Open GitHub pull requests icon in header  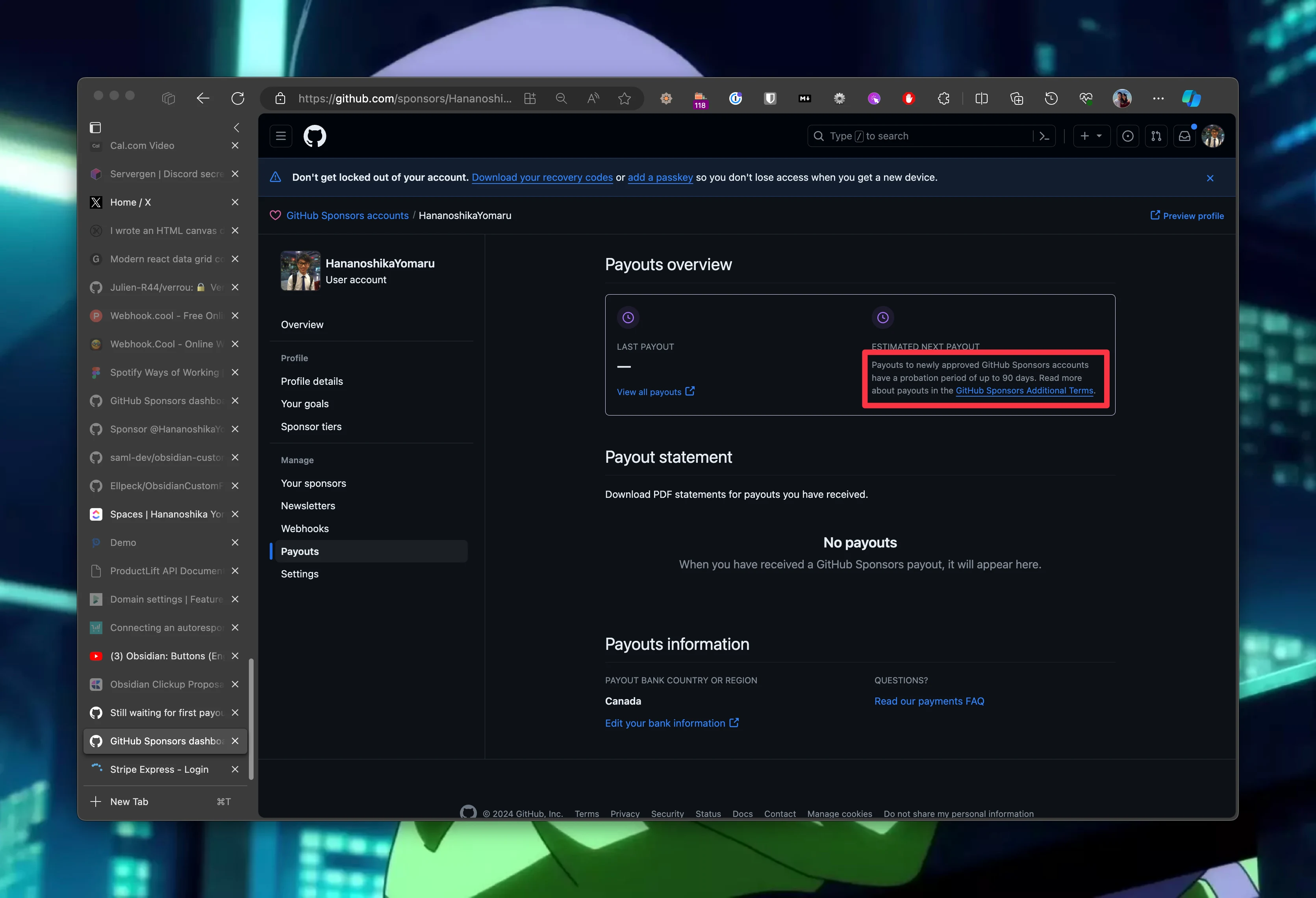(x=1156, y=136)
